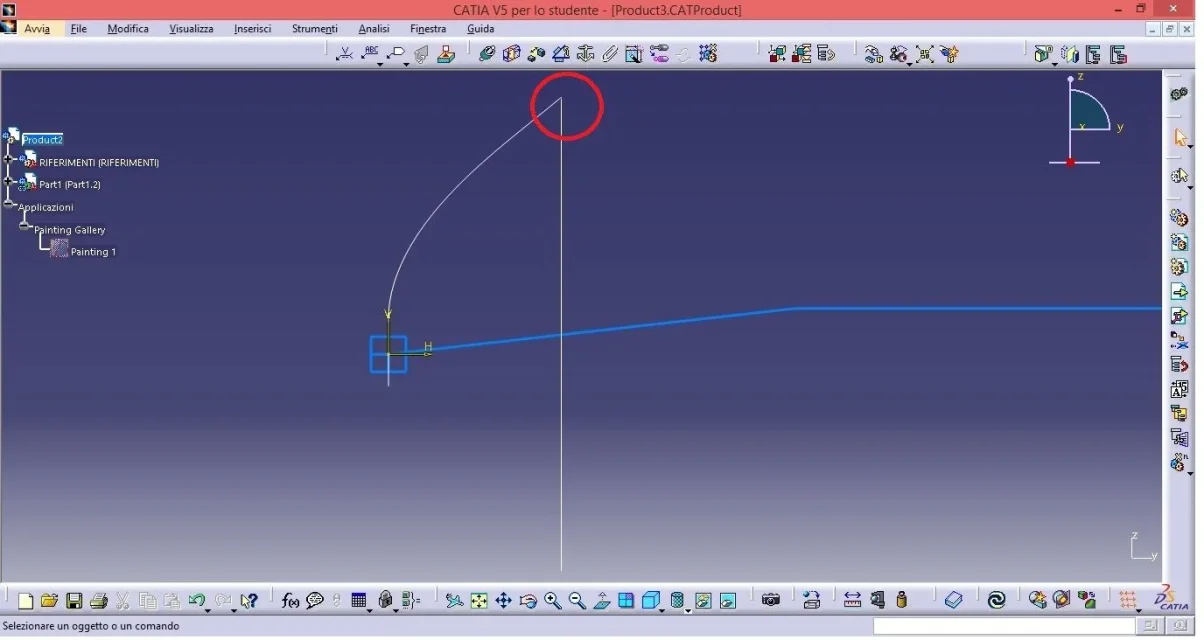Open the Avvia start menu

pyautogui.click(x=37, y=29)
